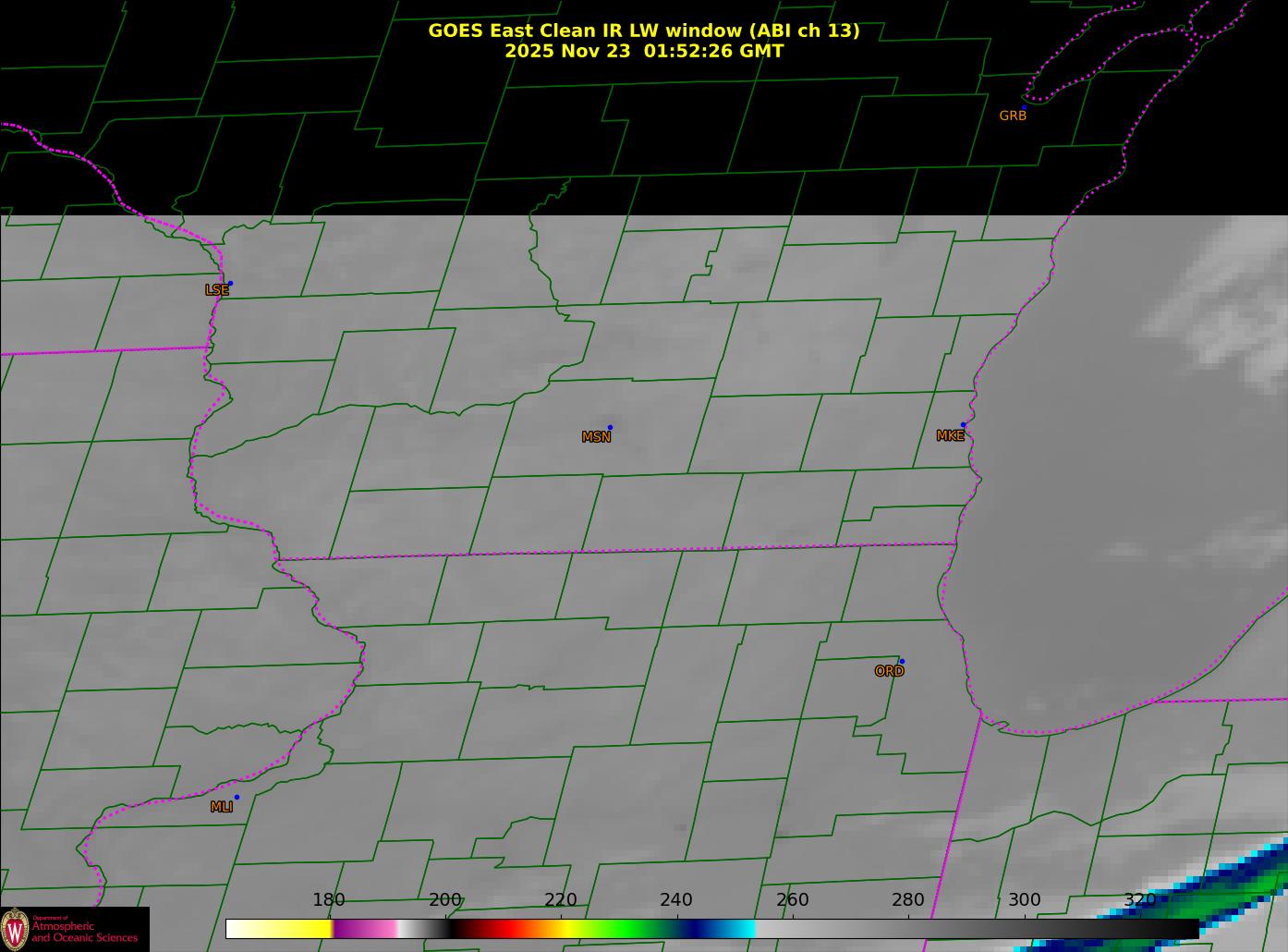Click the GOES East Clean IR title
This screenshot has height=952, width=1288.
click(x=643, y=31)
